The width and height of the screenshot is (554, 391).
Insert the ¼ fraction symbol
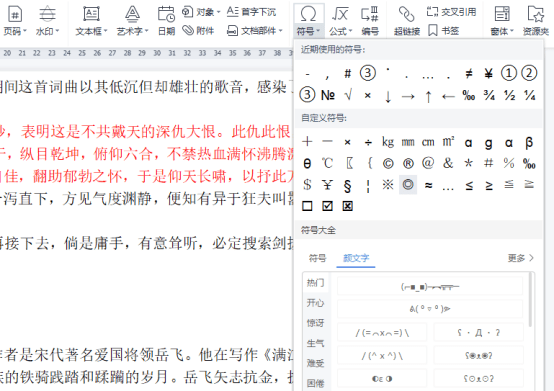coord(529,95)
